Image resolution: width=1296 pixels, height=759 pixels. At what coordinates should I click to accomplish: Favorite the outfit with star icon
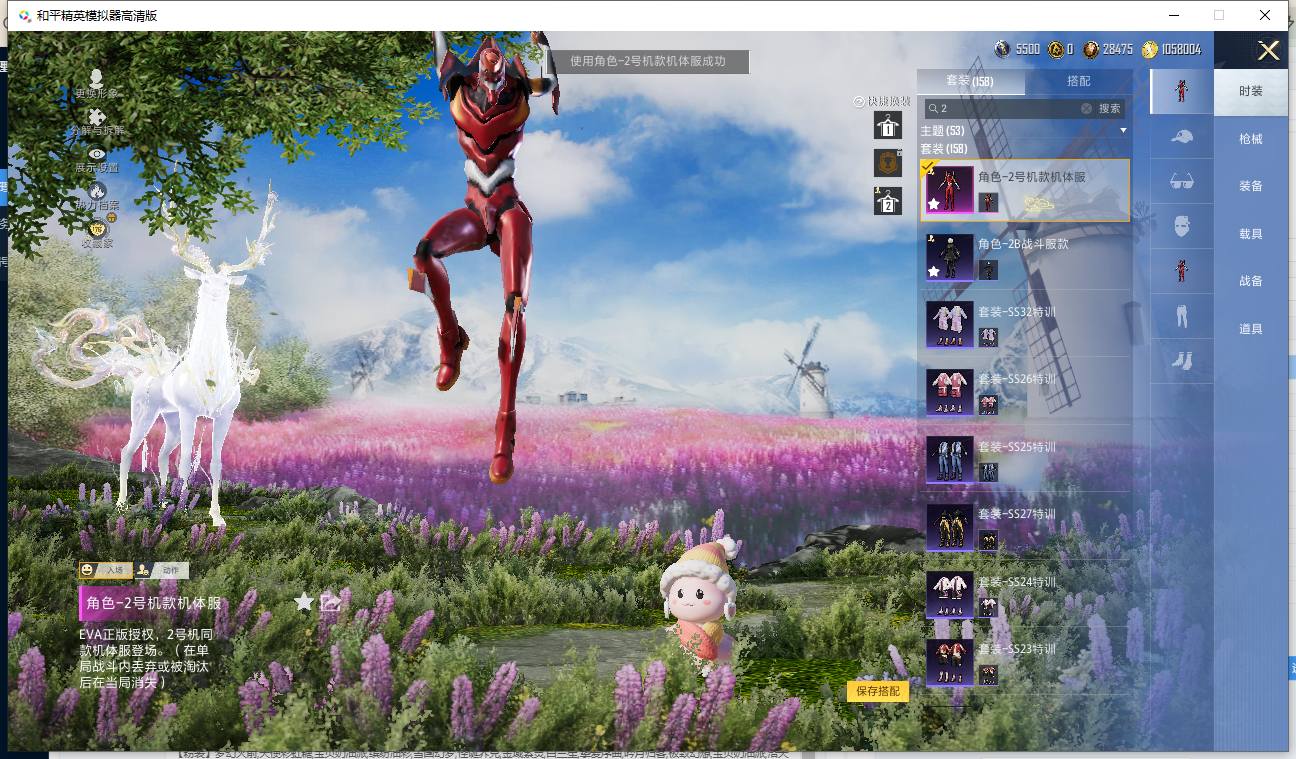(304, 602)
